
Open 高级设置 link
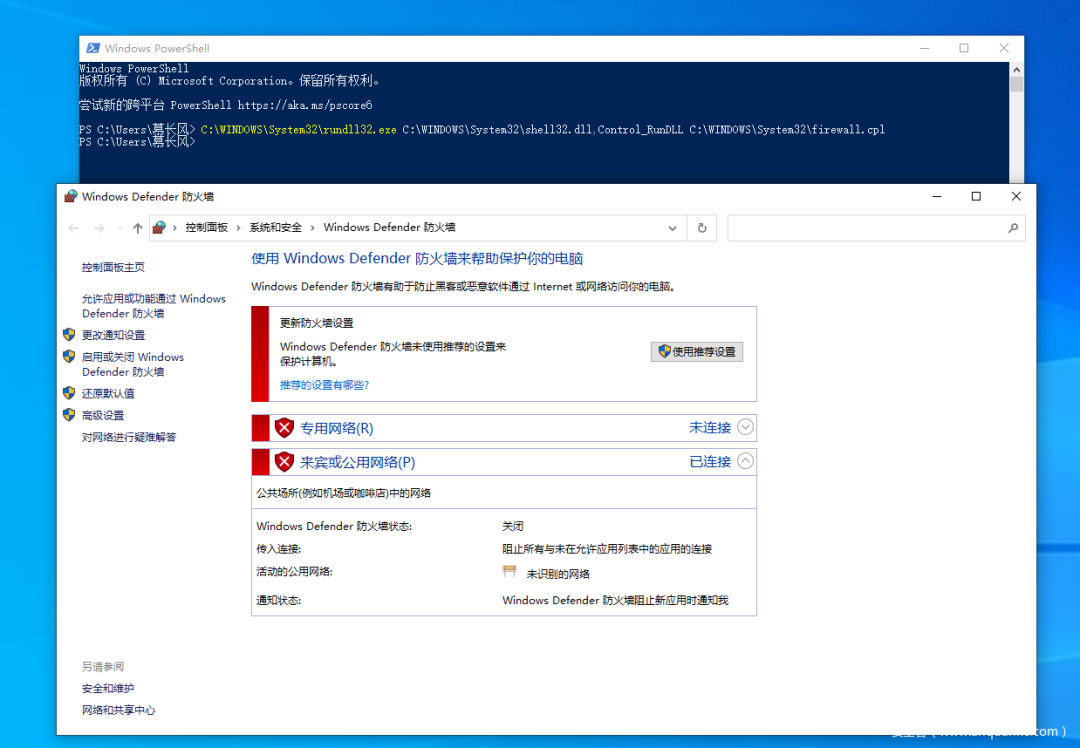click(103, 416)
